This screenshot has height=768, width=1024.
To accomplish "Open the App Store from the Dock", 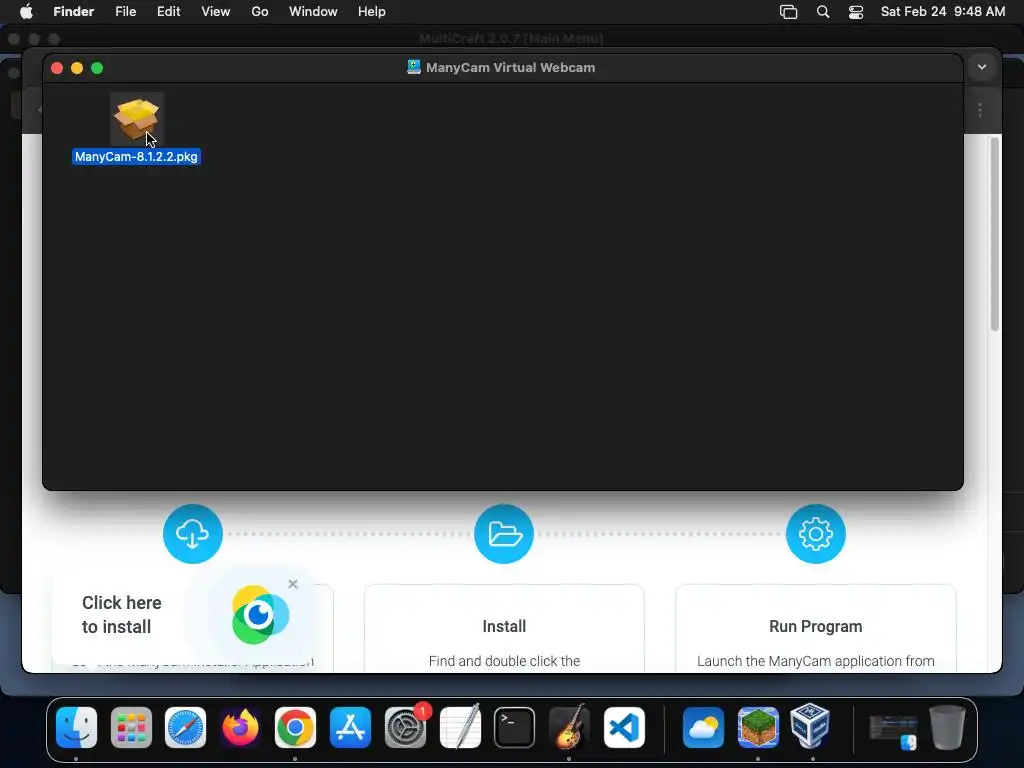I will click(350, 727).
